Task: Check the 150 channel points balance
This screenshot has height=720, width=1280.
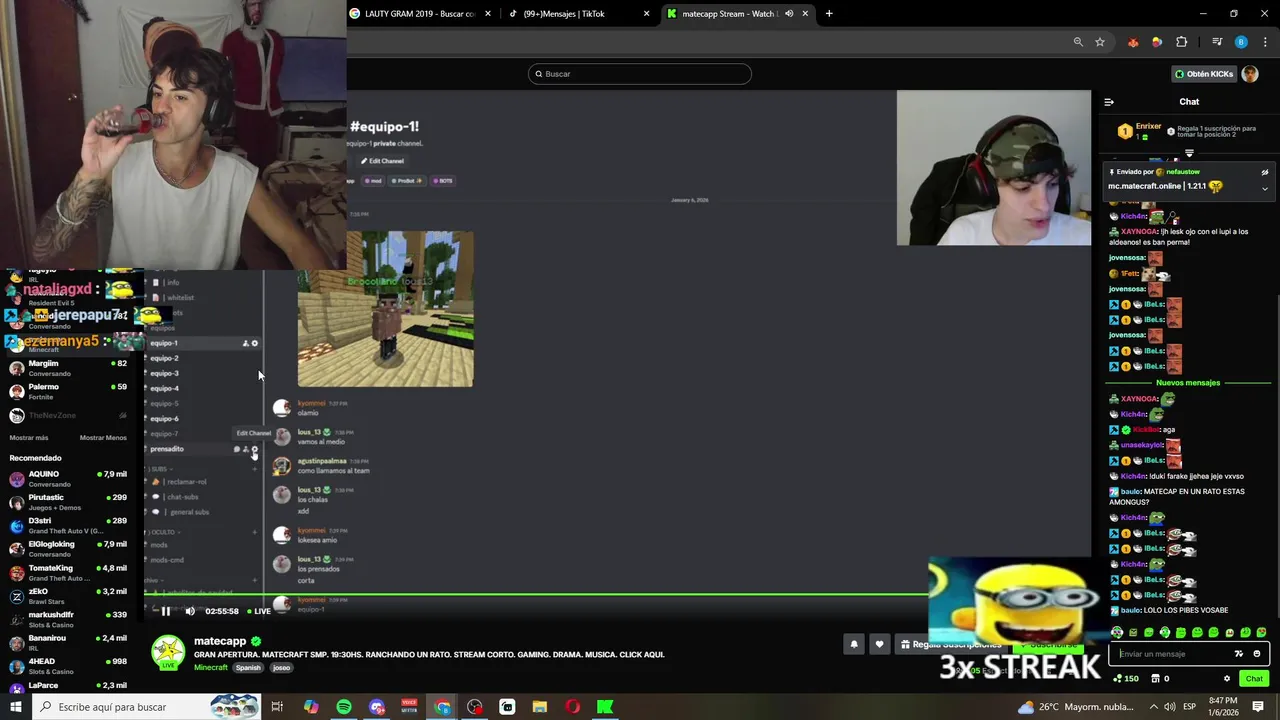Action: 1126,679
